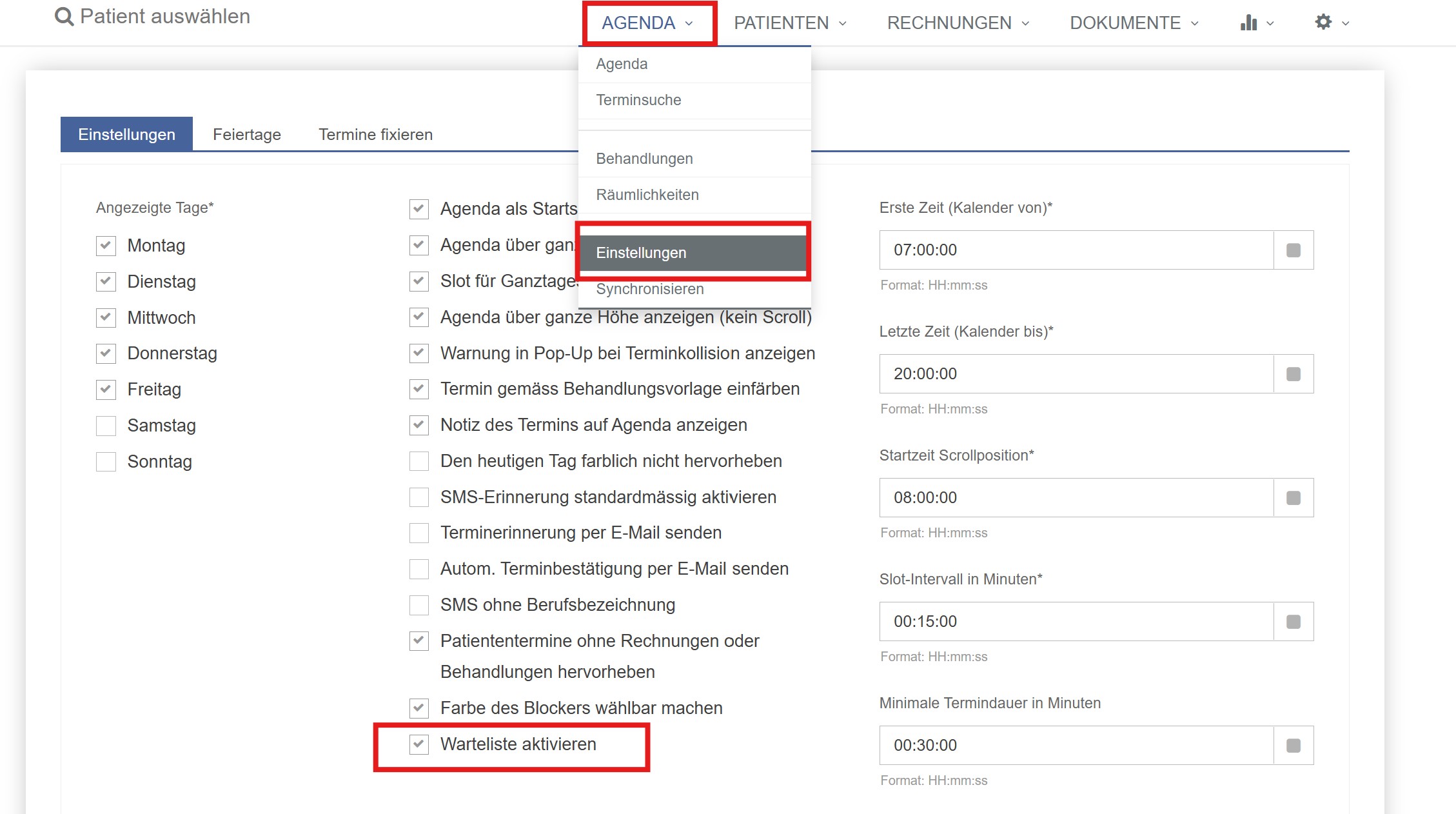The image size is (1456, 814).
Task: Expand the PATIENTEN dropdown menu
Action: [x=790, y=23]
